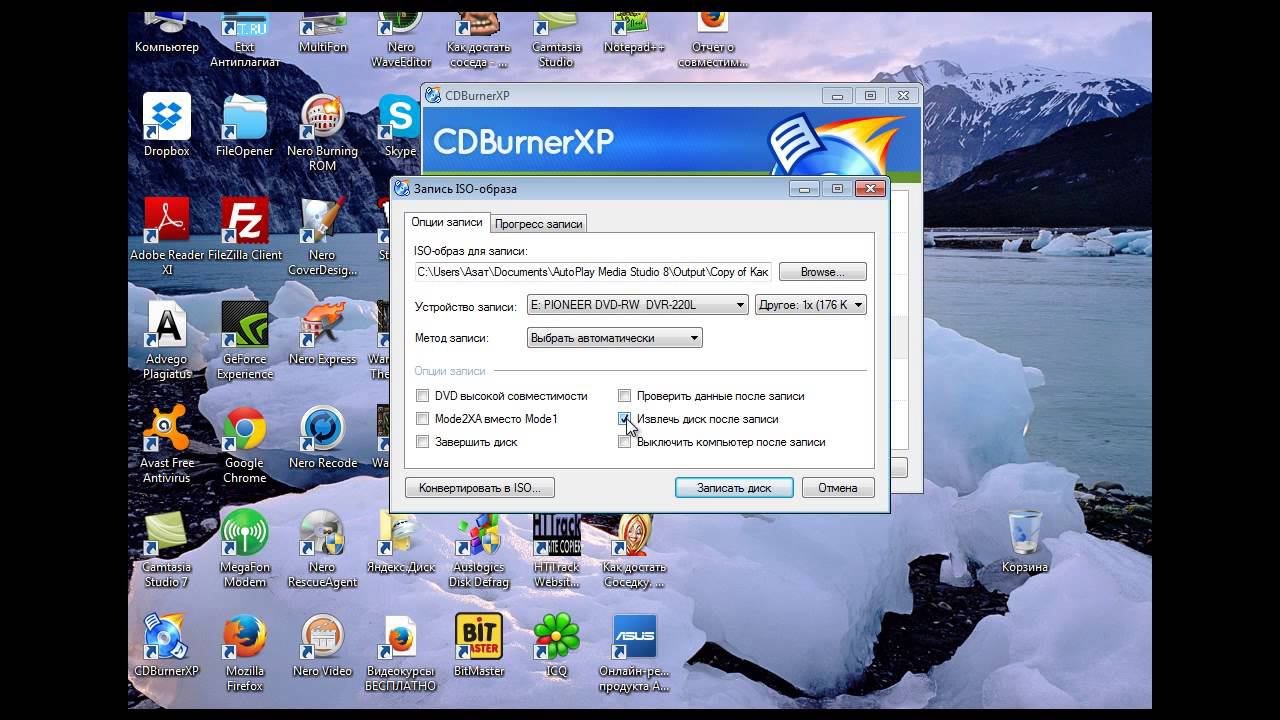Screen dimensions: 1280x720
Task: Open the CDBurnerXP desktop shortcut
Action: coord(166,645)
